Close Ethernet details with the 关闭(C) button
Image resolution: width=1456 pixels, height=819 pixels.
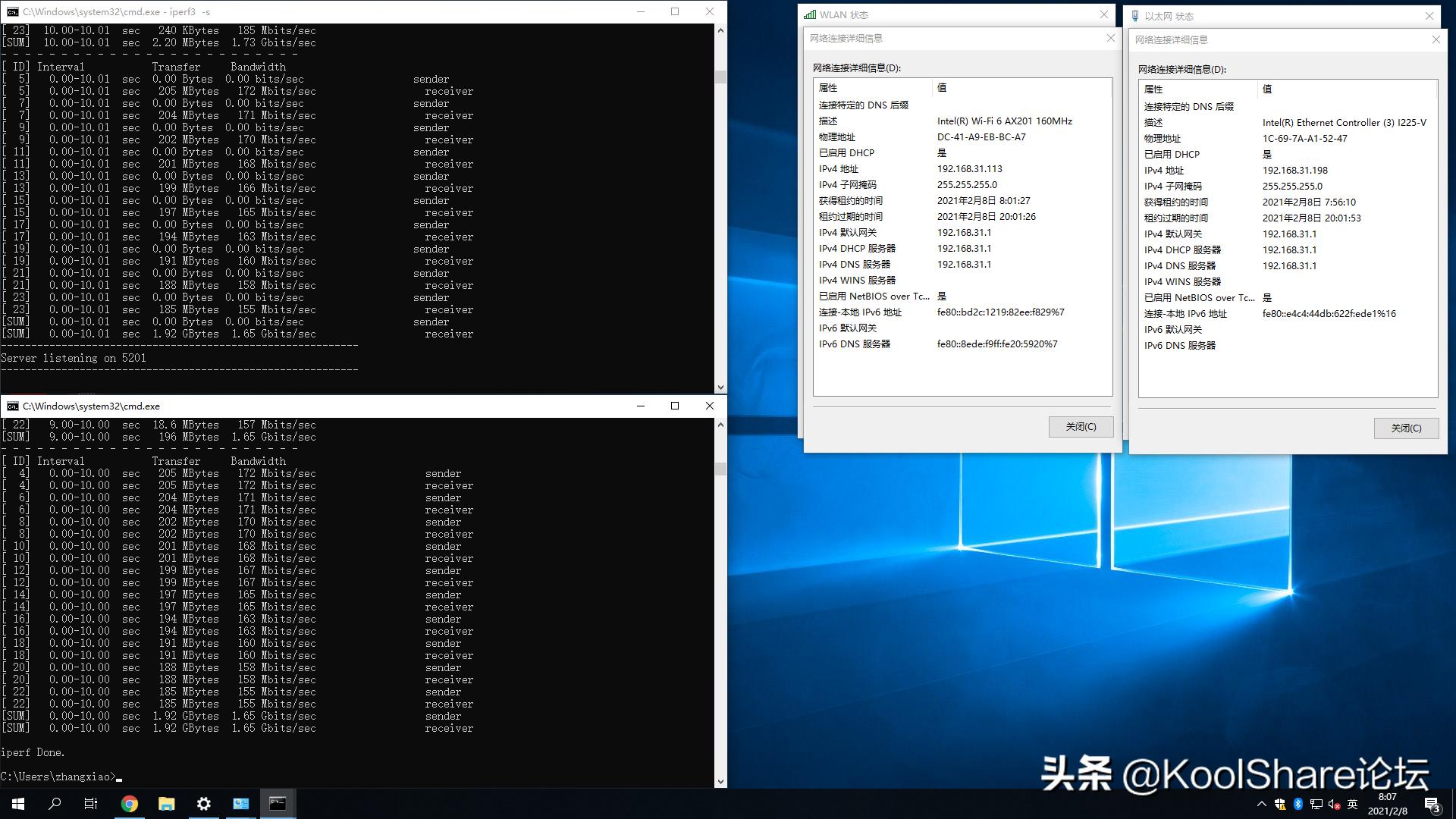1405,428
